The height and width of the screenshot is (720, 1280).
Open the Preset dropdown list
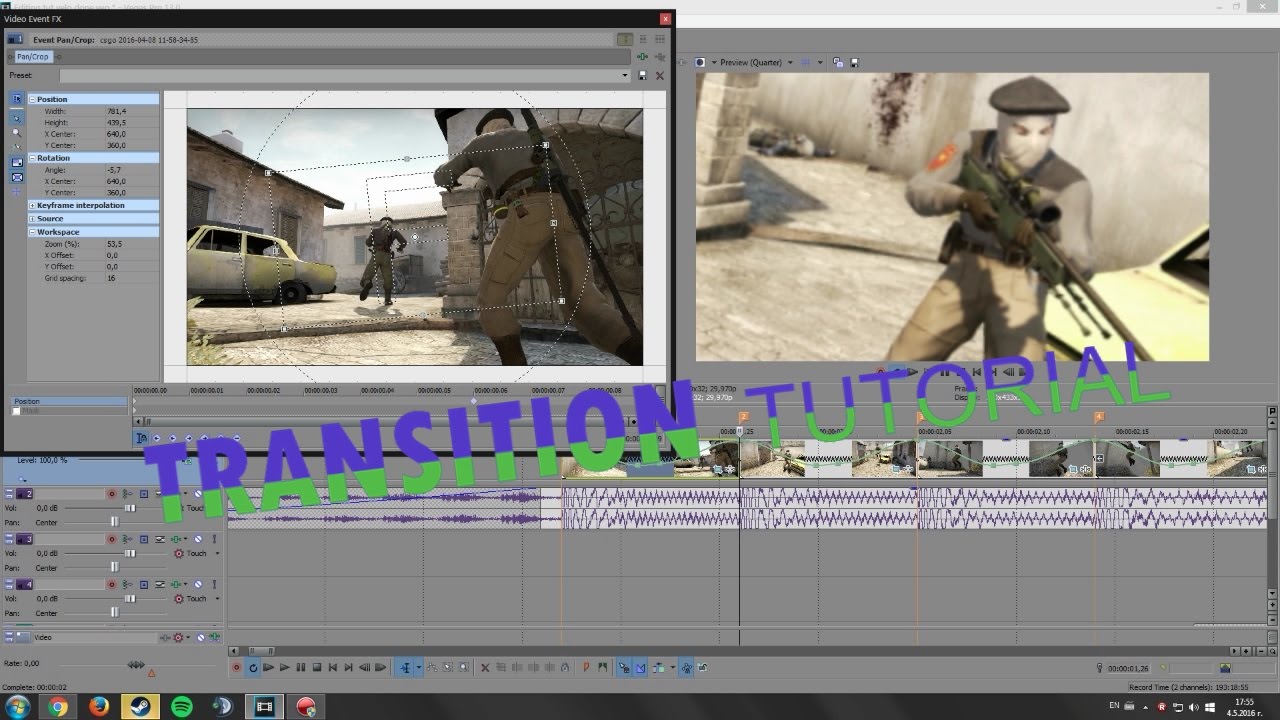[x=625, y=75]
